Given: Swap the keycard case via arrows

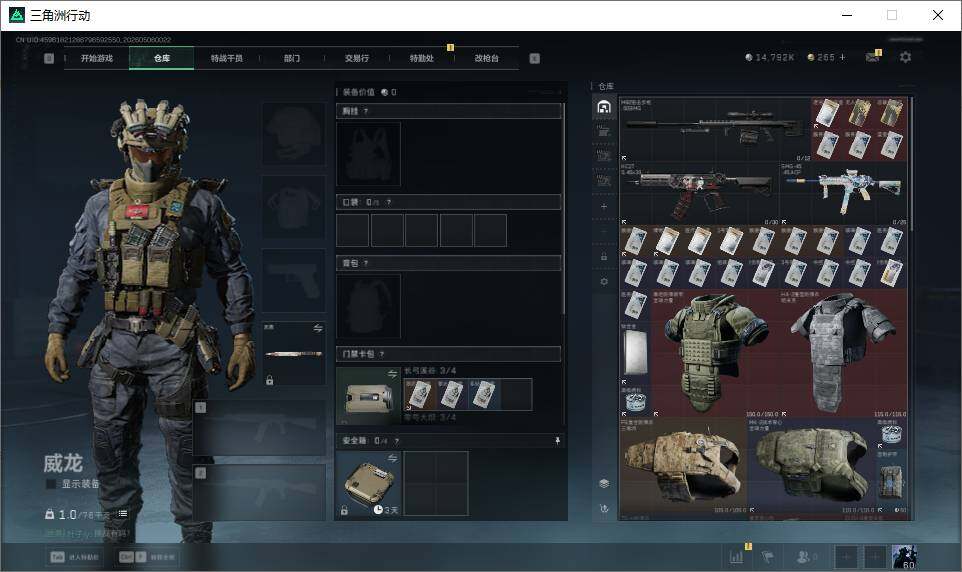Looking at the screenshot, I should pyautogui.click(x=393, y=373).
